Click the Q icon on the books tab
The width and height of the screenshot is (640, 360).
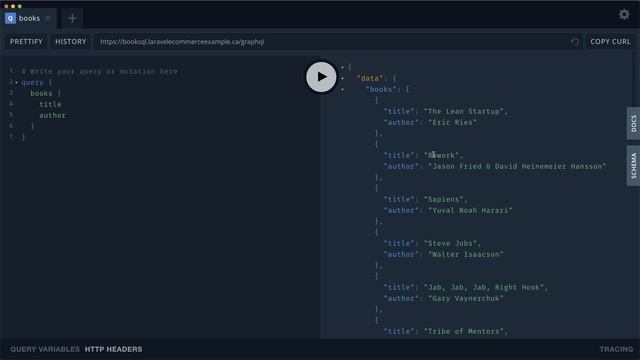(10, 18)
